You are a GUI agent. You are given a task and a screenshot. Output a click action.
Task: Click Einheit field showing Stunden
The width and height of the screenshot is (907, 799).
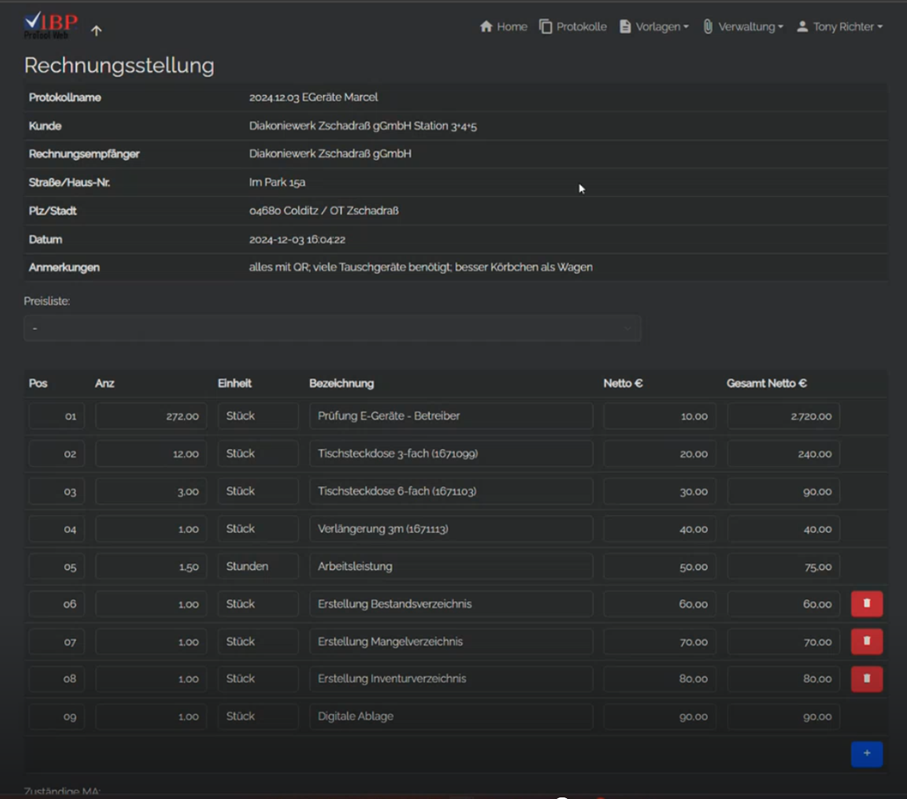pyautogui.click(x=258, y=567)
